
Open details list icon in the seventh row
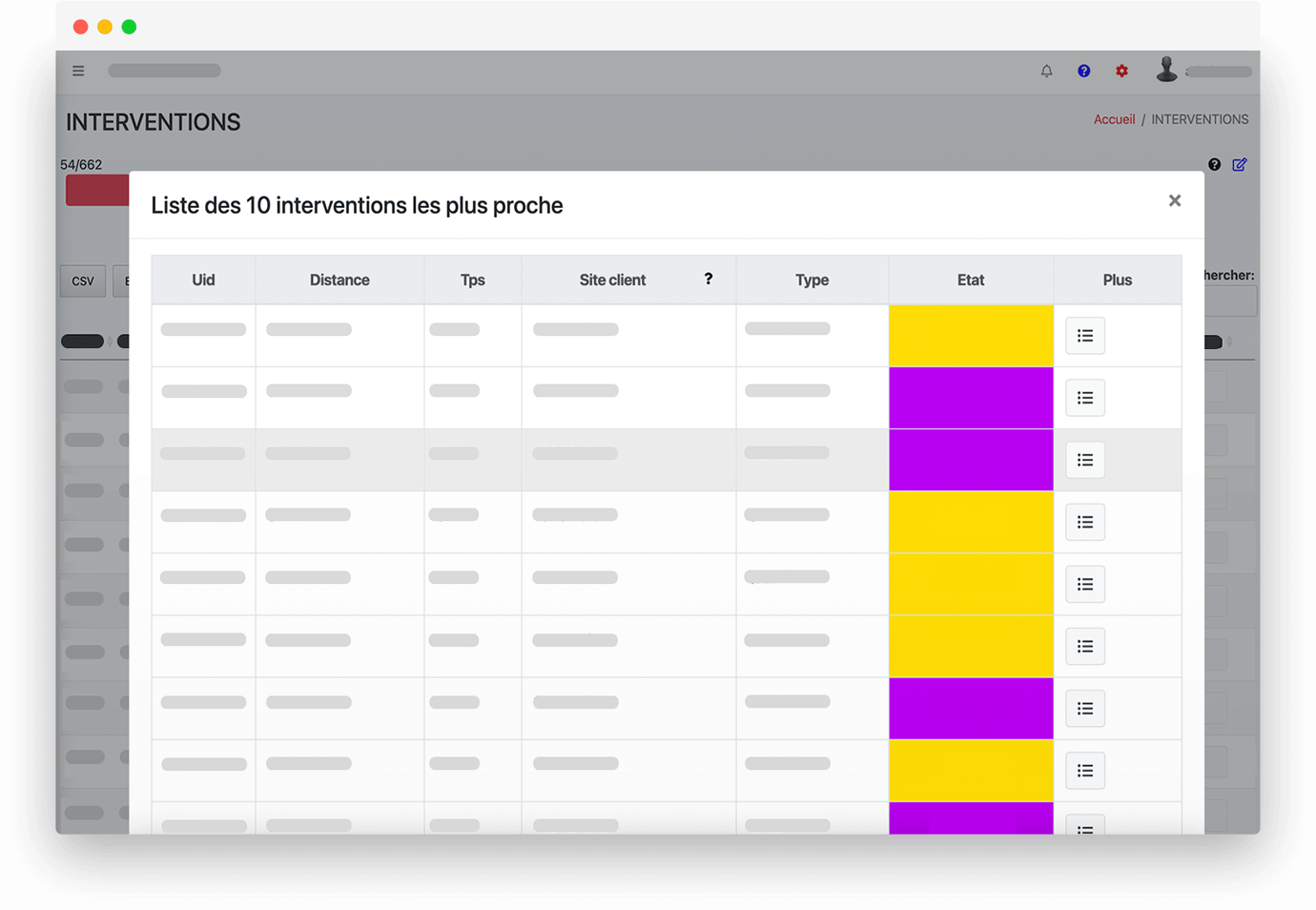coord(1085,708)
